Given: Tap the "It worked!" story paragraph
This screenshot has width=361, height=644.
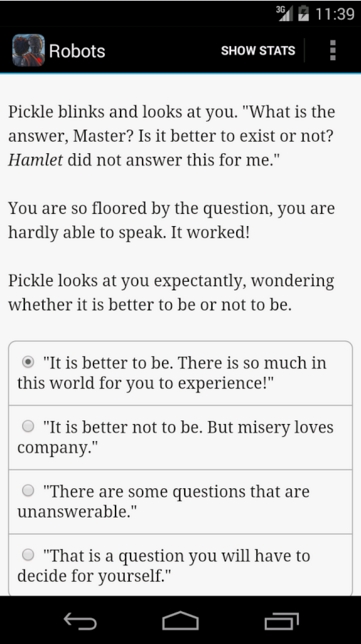Looking at the screenshot, I should click(x=172, y=220).
